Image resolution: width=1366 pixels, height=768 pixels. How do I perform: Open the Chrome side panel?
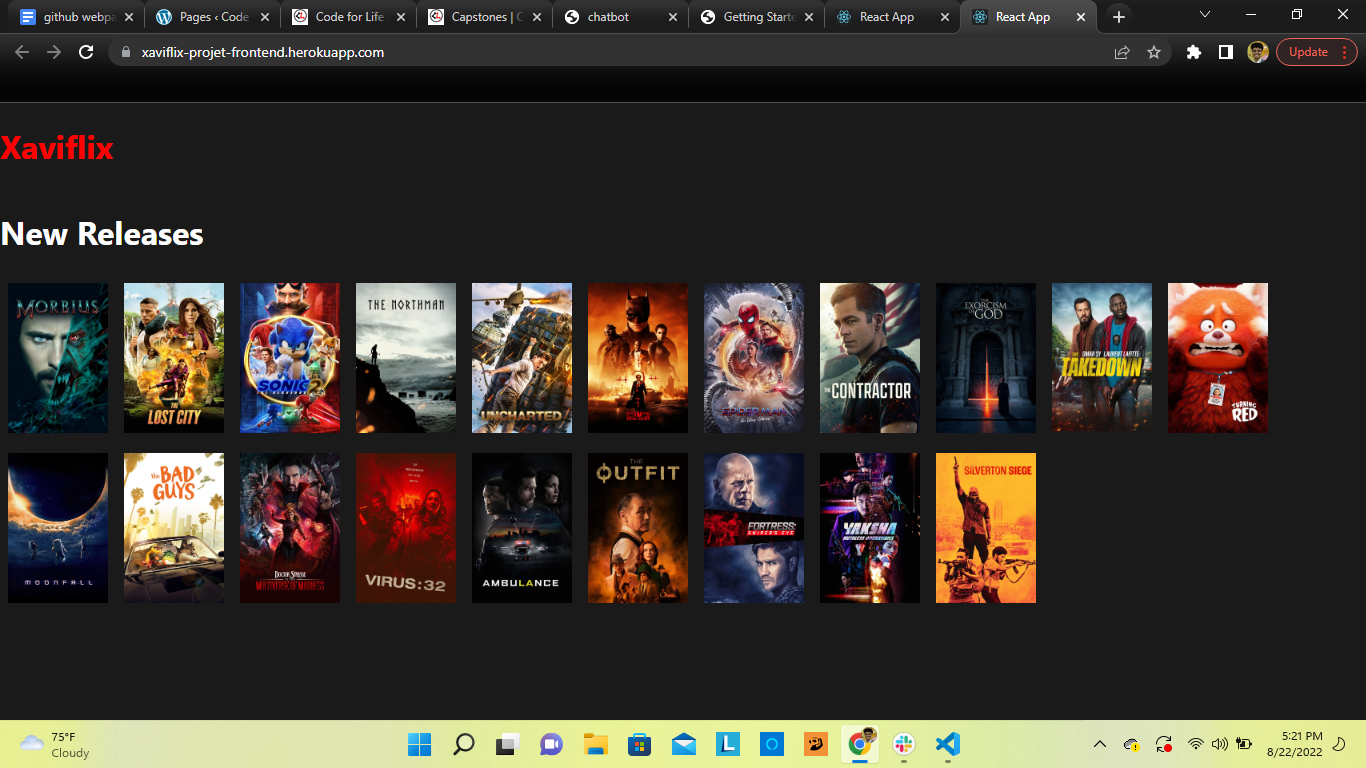tap(1226, 52)
